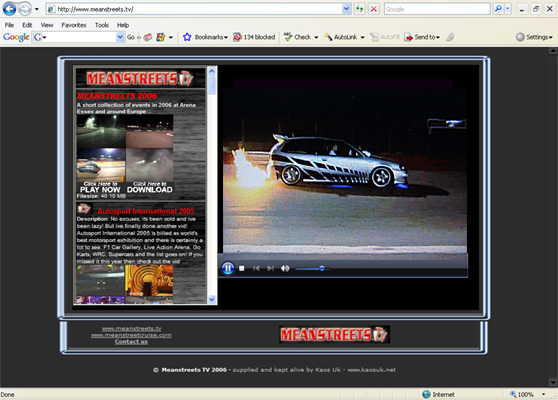Open the Send to menu
This screenshot has width=558, height=400.
422,37
